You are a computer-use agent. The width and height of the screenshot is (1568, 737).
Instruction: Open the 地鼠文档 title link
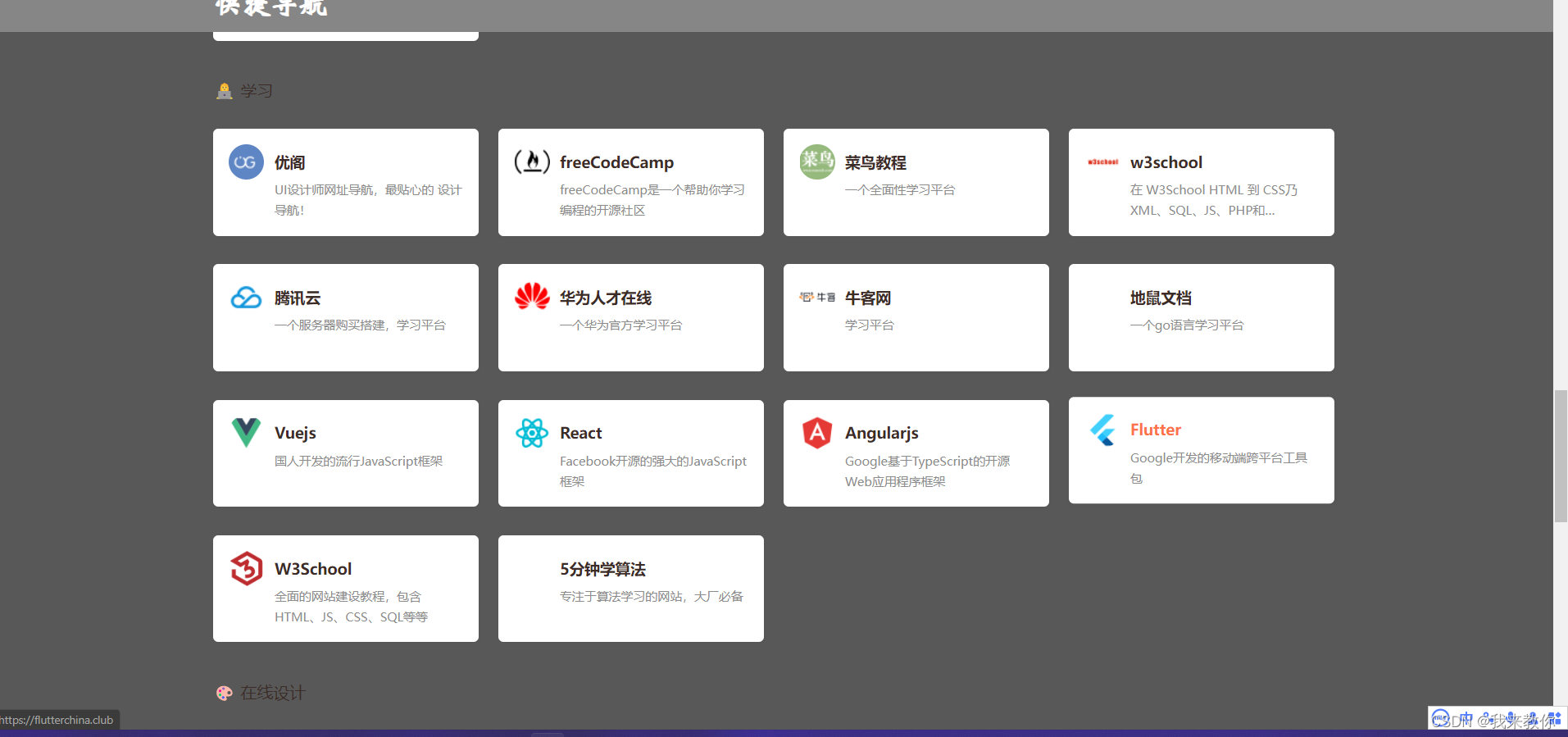click(1161, 298)
